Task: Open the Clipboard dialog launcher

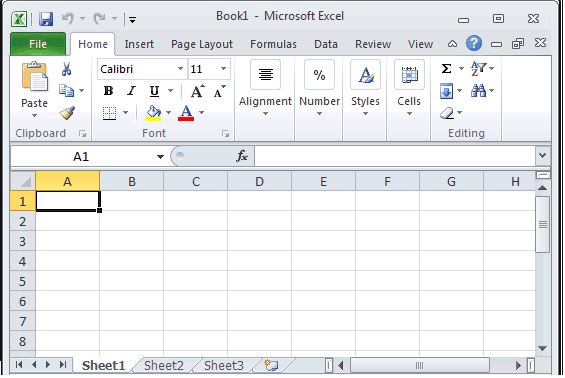Action: pos(83,134)
